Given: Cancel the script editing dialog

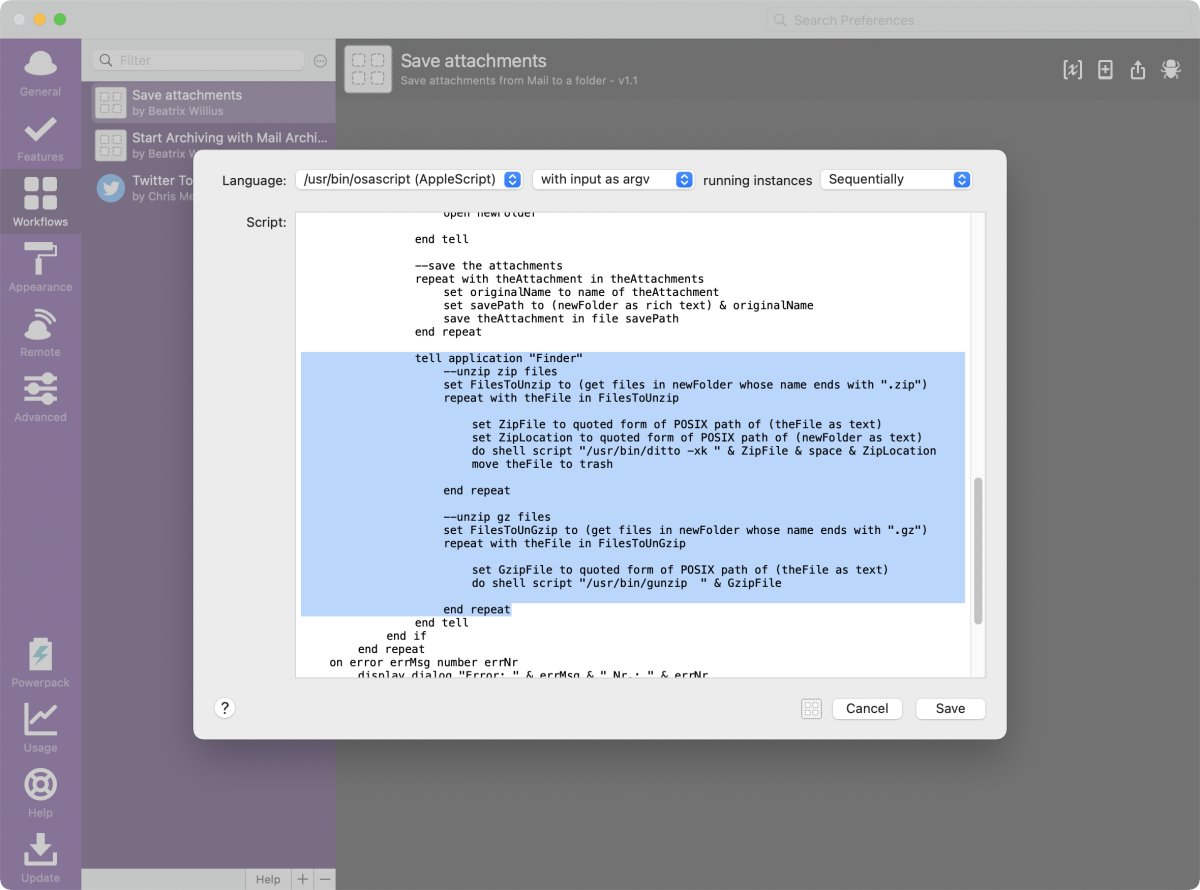Looking at the screenshot, I should pos(866,708).
